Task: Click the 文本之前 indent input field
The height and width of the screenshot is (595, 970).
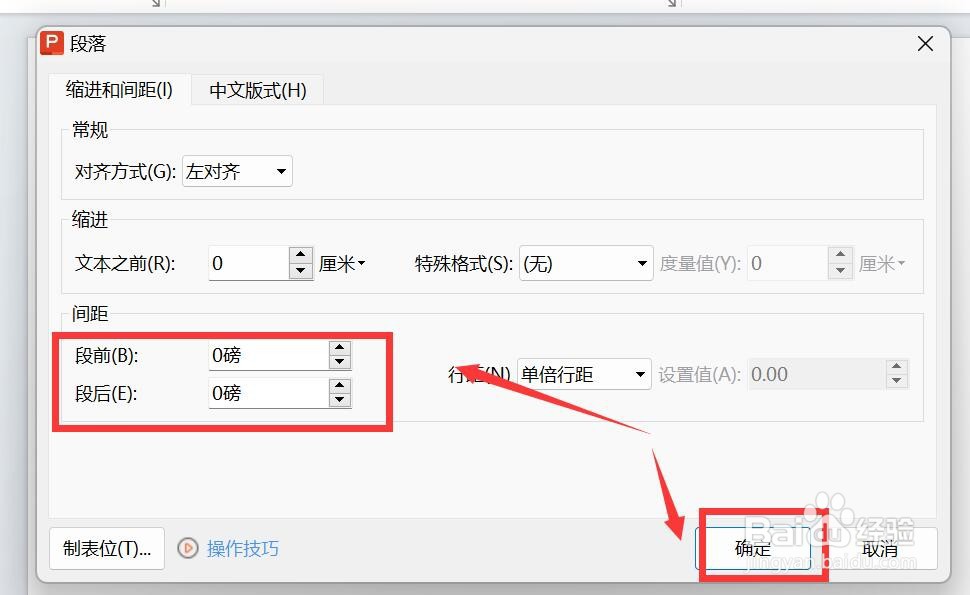Action: [x=250, y=263]
